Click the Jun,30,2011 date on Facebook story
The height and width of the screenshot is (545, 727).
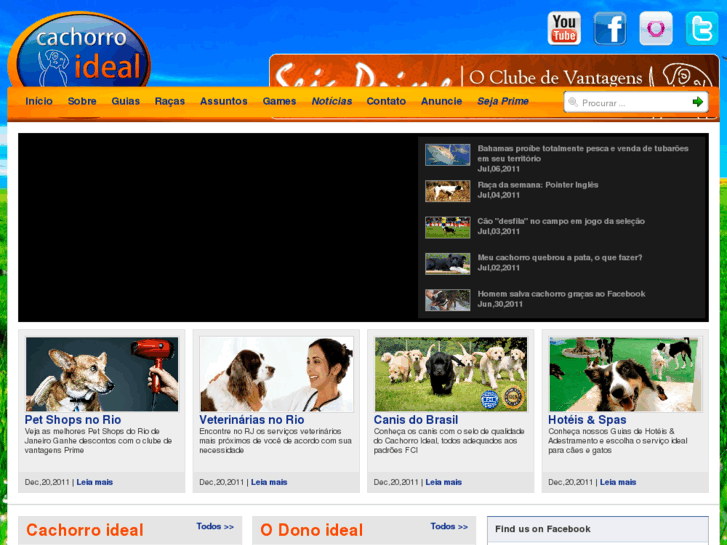[x=500, y=304]
